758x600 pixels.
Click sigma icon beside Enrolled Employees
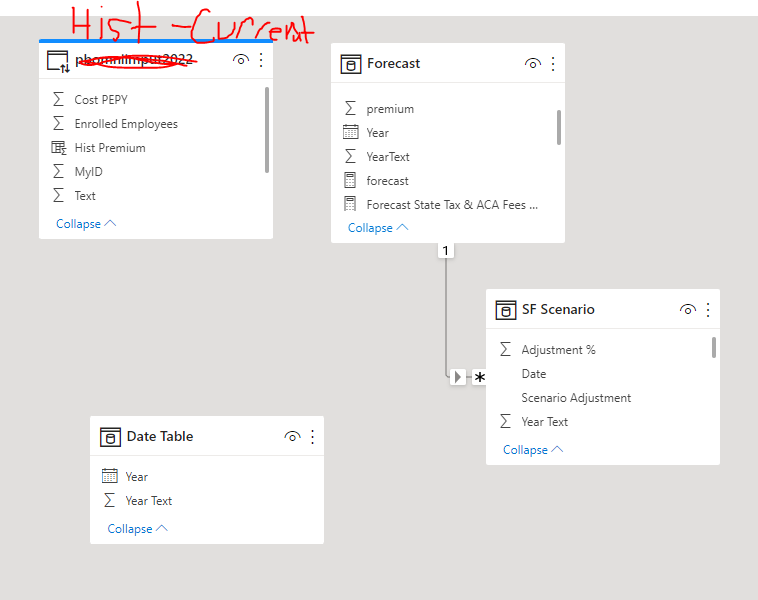coord(58,123)
